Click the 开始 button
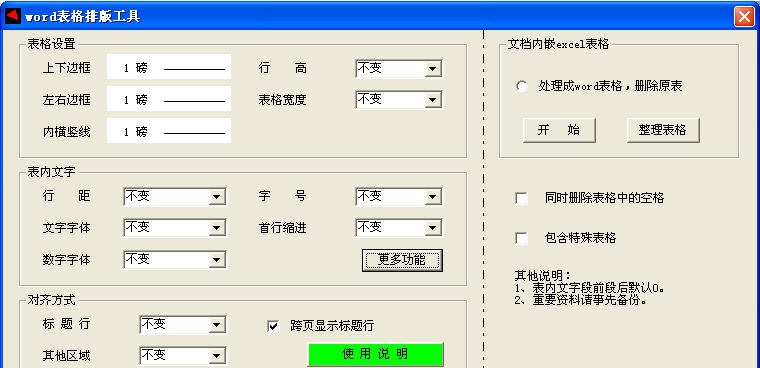760x368 pixels. [559, 130]
